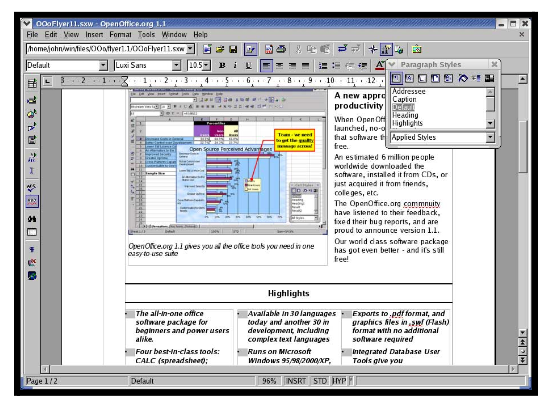The width and height of the screenshot is (548, 403).
Task: Select Frame Styles icon in Stylist
Action: pyautogui.click(x=422, y=78)
